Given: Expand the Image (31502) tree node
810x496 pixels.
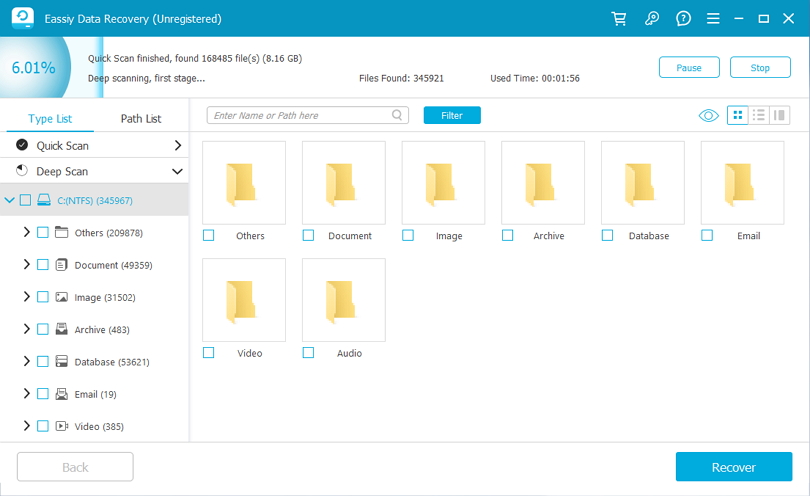Looking at the screenshot, I should tap(26, 297).
